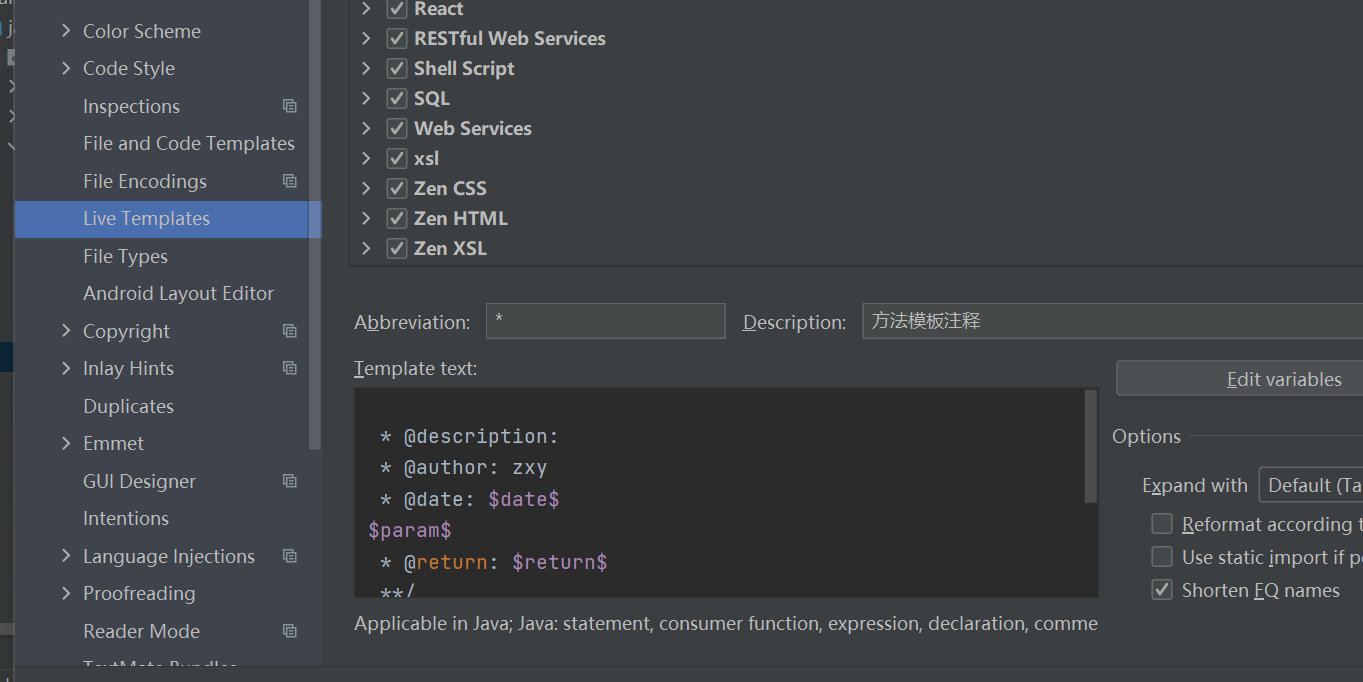The height and width of the screenshot is (682, 1363).
Task: Click the Template text editor scrollbar
Action: pyautogui.click(x=1091, y=446)
